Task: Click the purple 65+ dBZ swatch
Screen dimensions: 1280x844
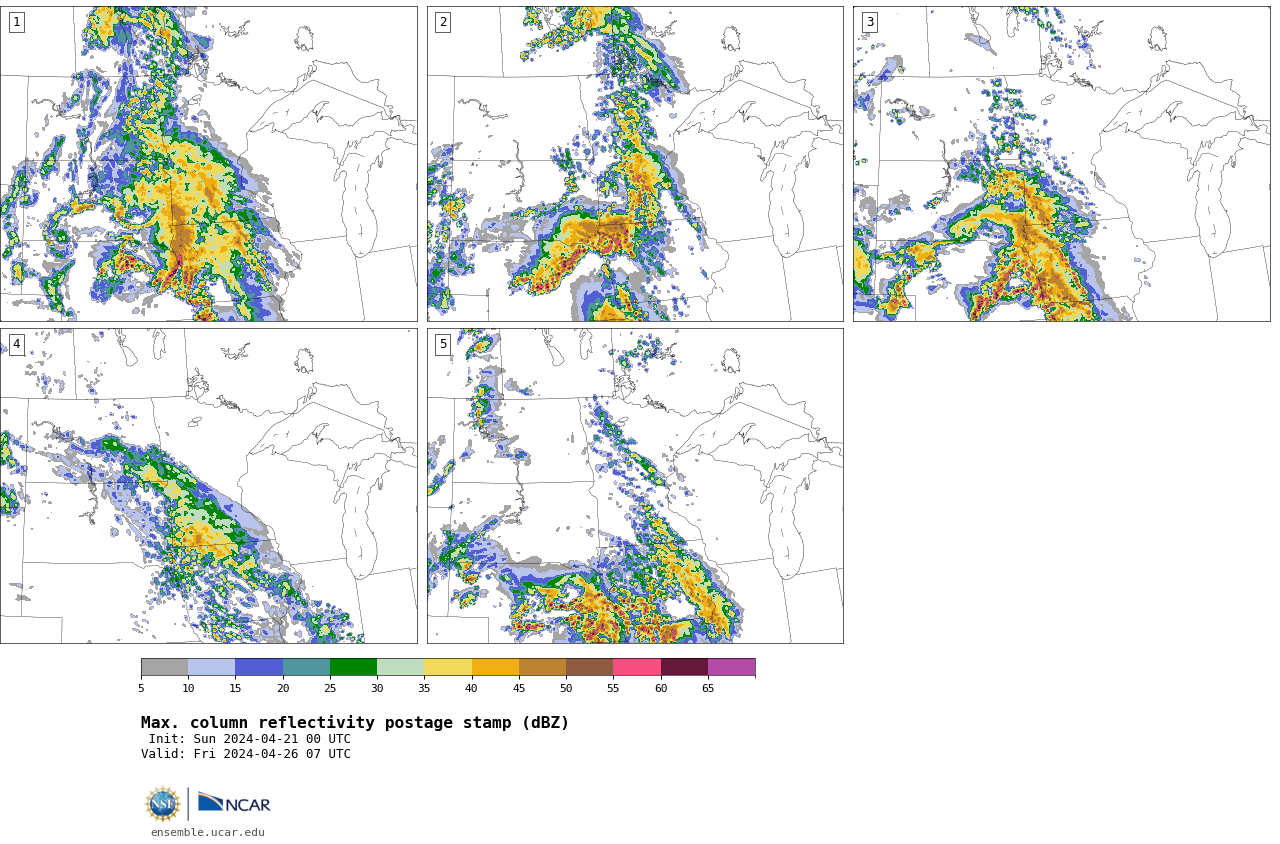Action: pyautogui.click(x=732, y=667)
